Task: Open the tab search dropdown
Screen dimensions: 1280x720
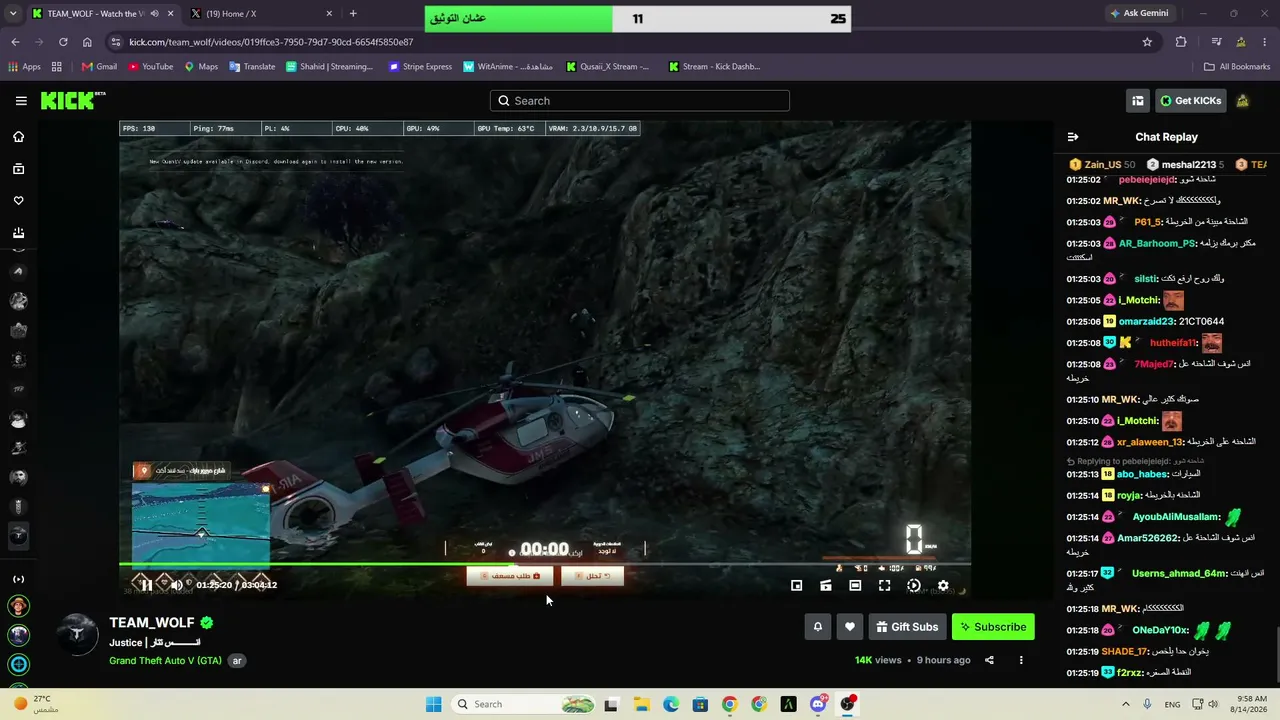Action: click(x=12, y=14)
